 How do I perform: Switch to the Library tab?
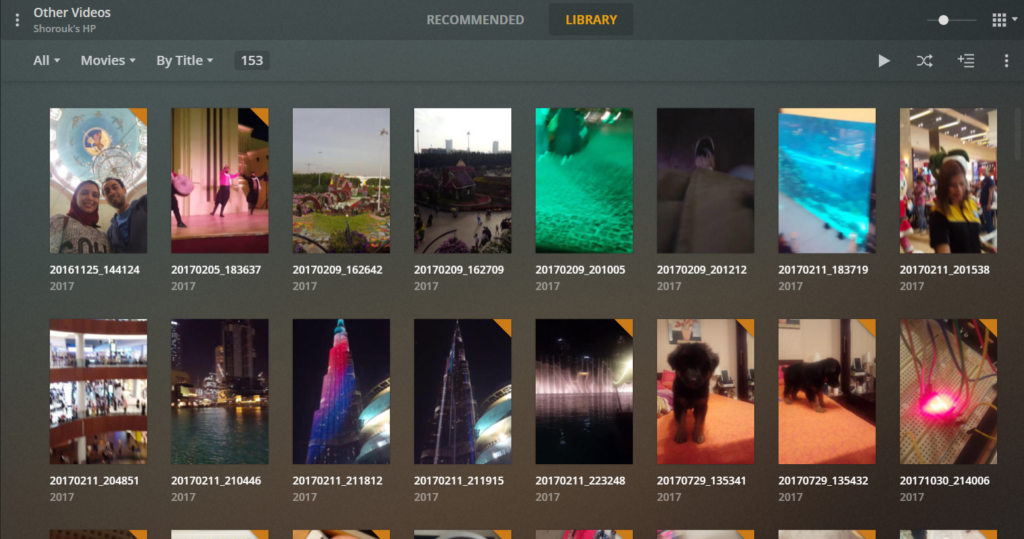[x=590, y=20]
